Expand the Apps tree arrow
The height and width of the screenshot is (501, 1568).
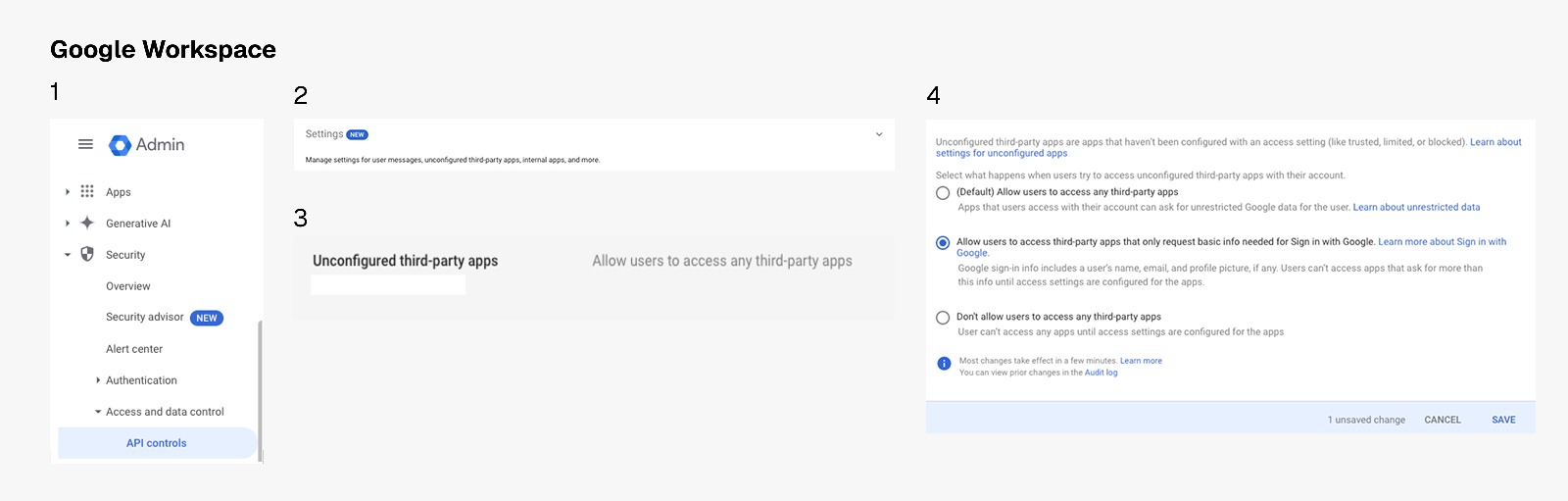[x=67, y=192]
